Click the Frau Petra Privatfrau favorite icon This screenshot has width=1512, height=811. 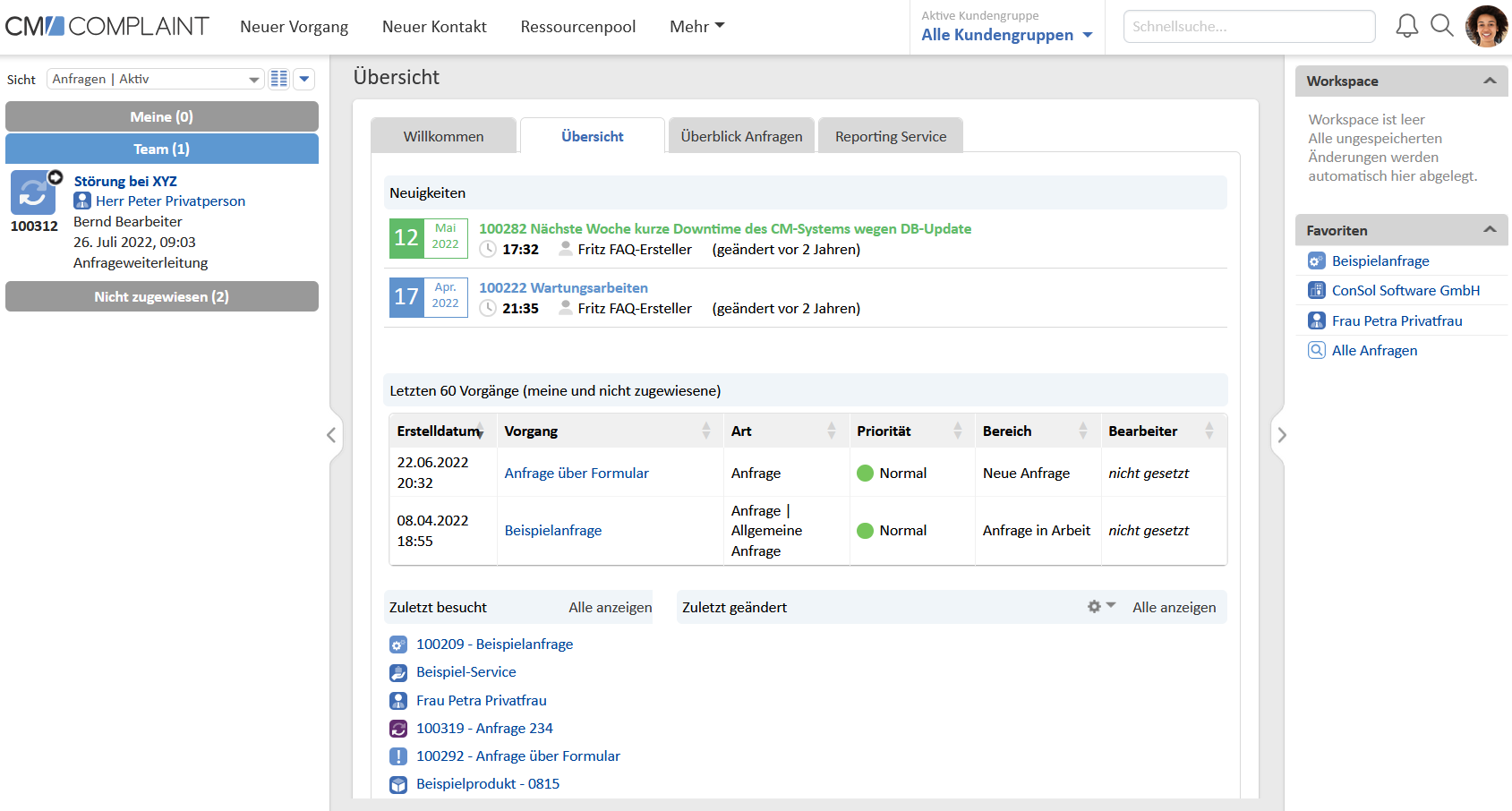point(1316,320)
